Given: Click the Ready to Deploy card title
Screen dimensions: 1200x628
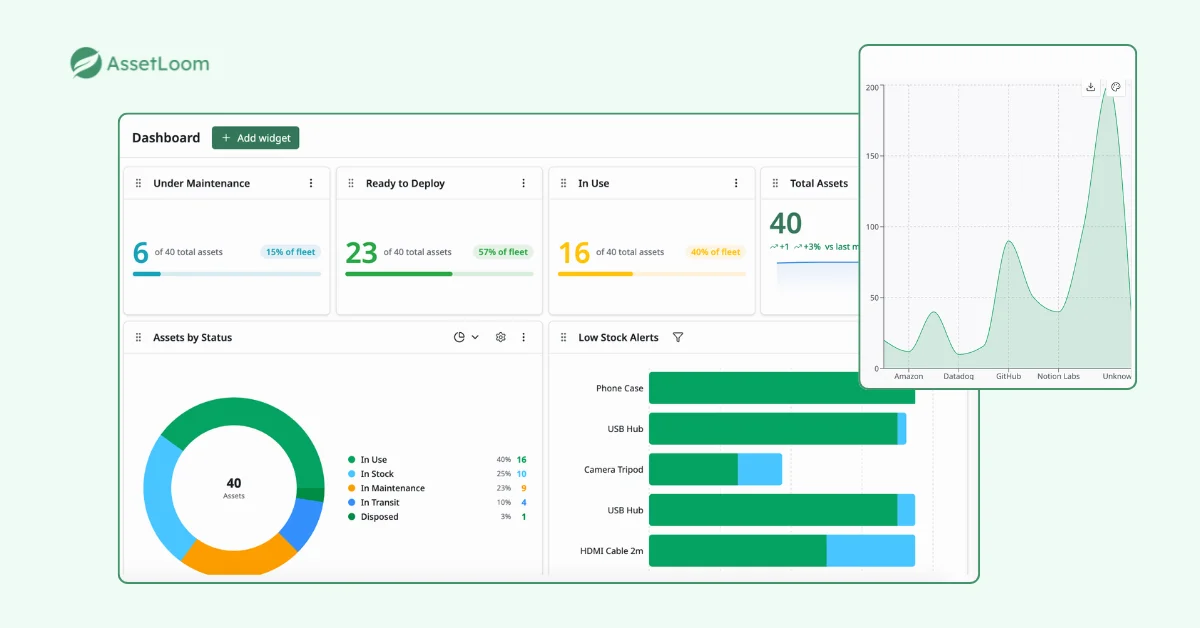Looking at the screenshot, I should click(405, 183).
